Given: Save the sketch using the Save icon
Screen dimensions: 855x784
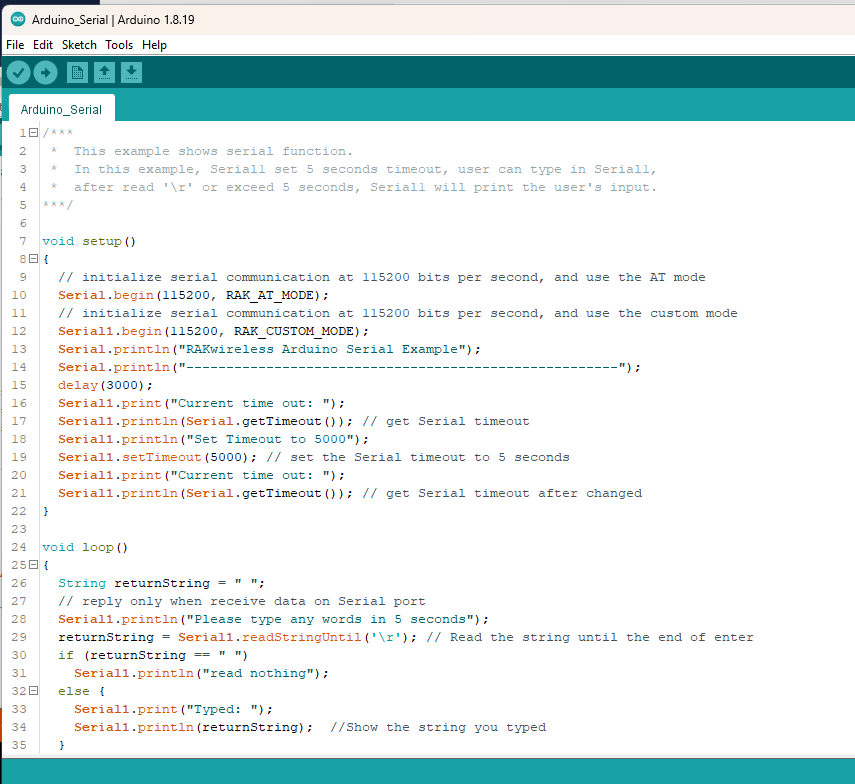Looking at the screenshot, I should point(131,72).
